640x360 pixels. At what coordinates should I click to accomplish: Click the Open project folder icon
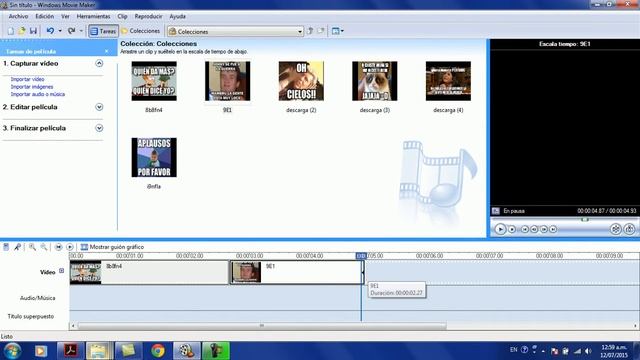[22, 31]
